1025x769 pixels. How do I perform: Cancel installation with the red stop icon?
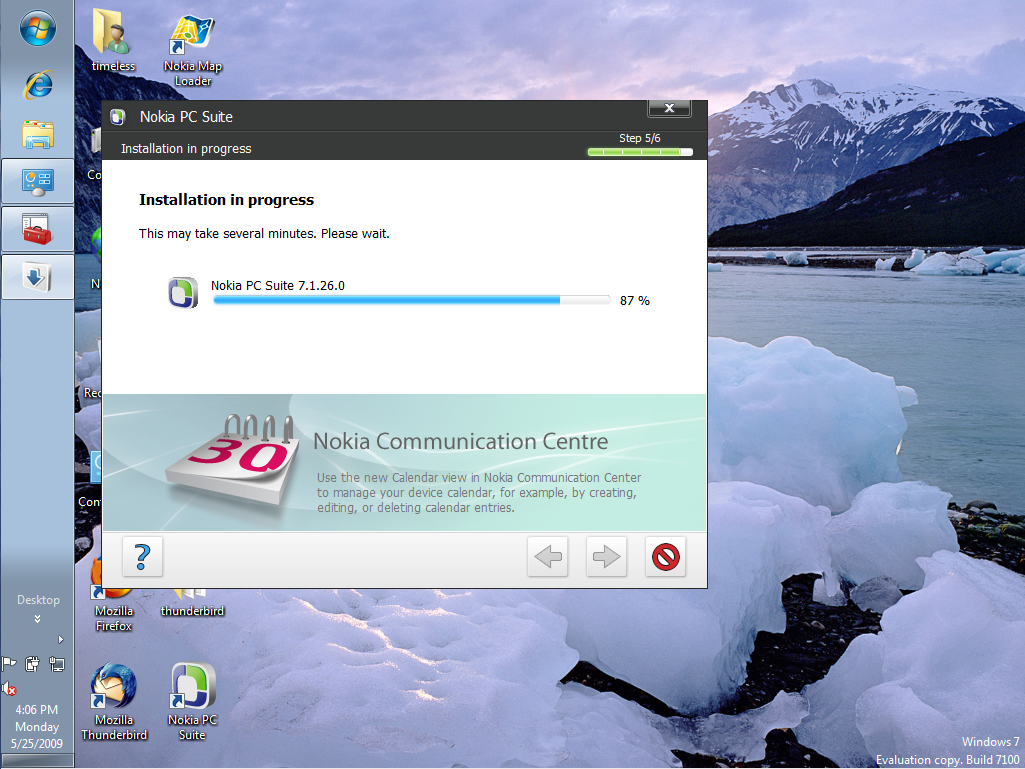pos(665,556)
